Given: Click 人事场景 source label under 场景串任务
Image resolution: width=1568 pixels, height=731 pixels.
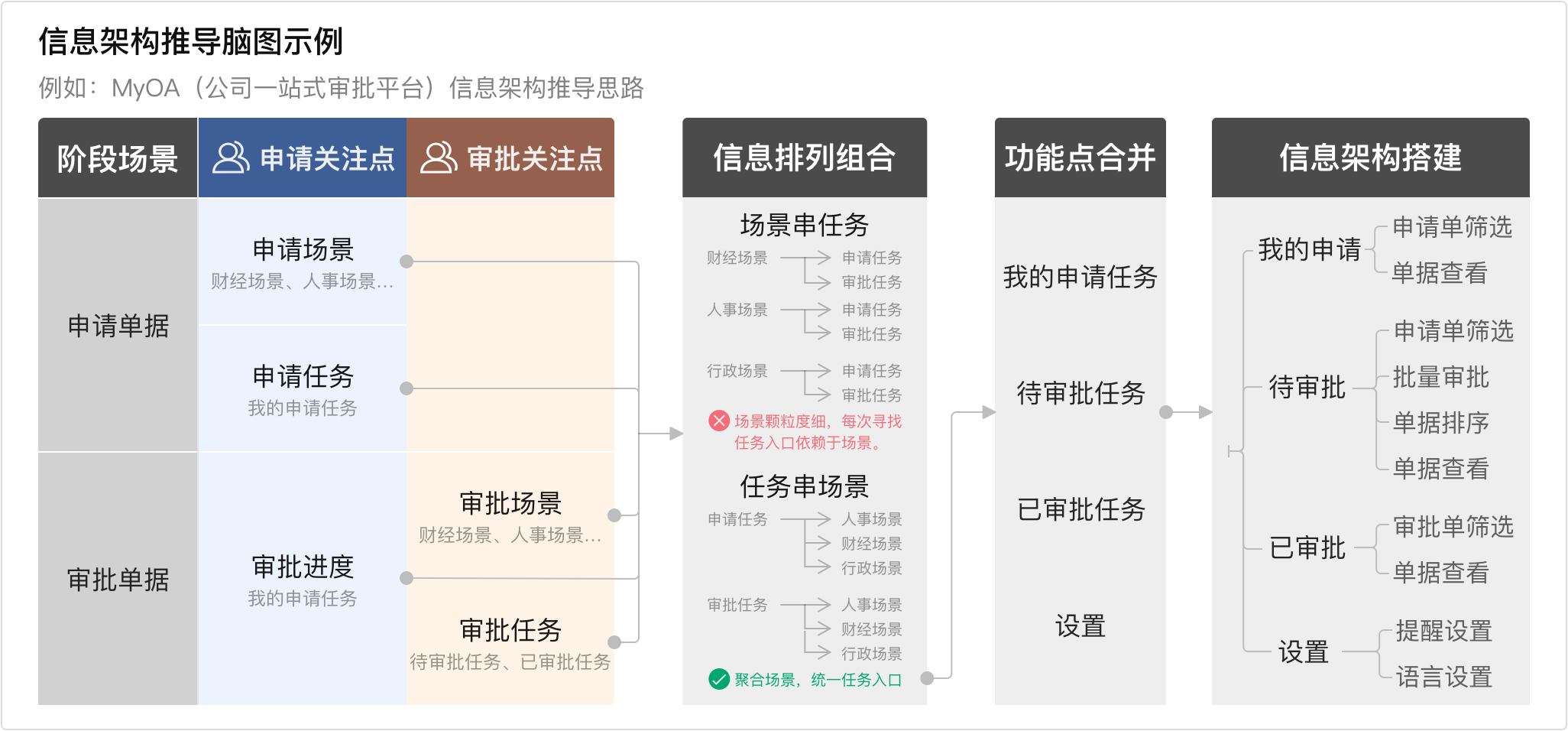Looking at the screenshot, I should click(x=737, y=310).
